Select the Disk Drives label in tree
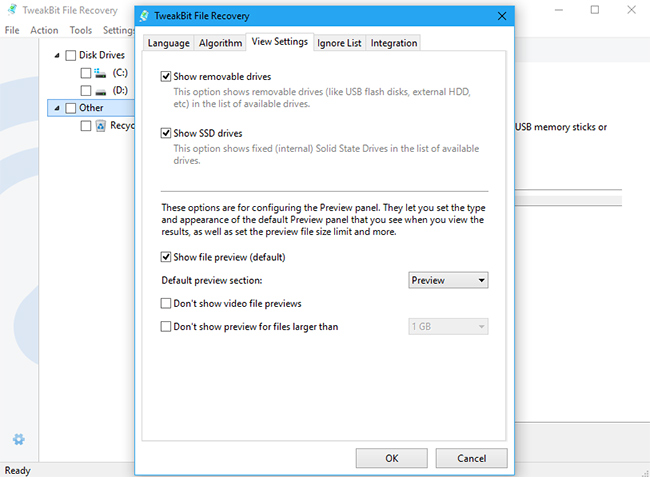The width and height of the screenshot is (650, 477). click(102, 55)
